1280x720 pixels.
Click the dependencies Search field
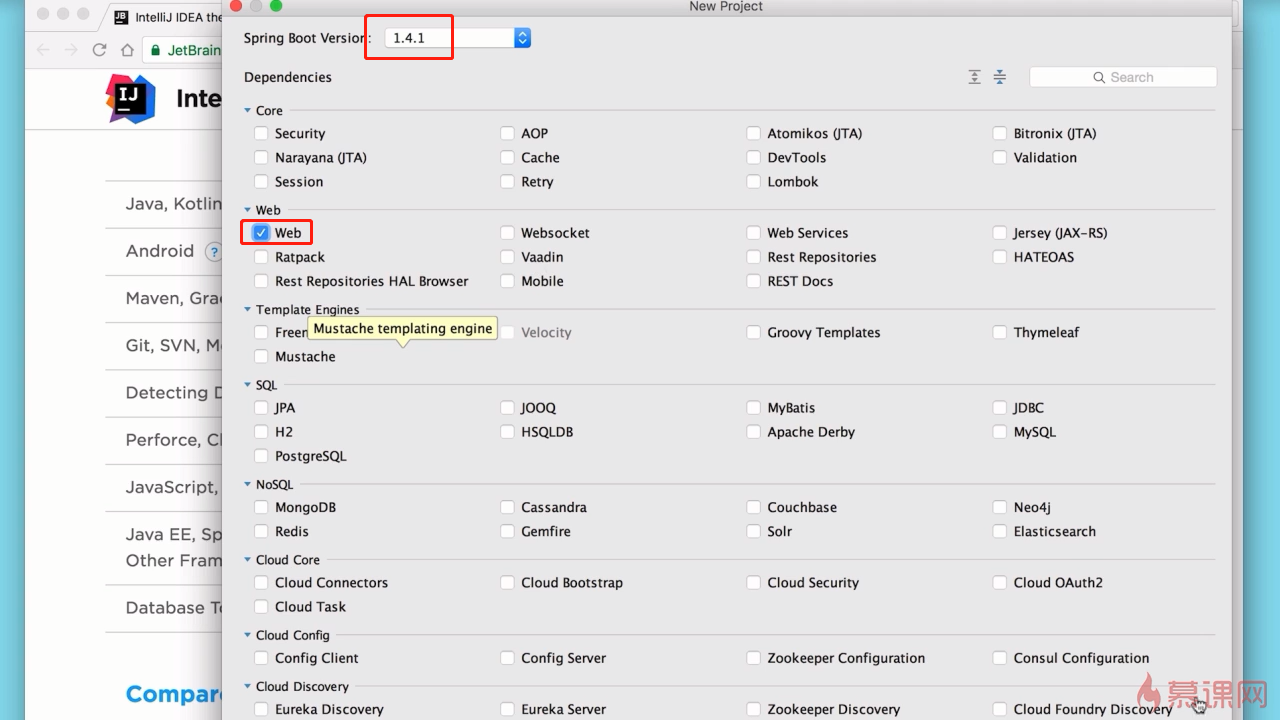(1123, 77)
